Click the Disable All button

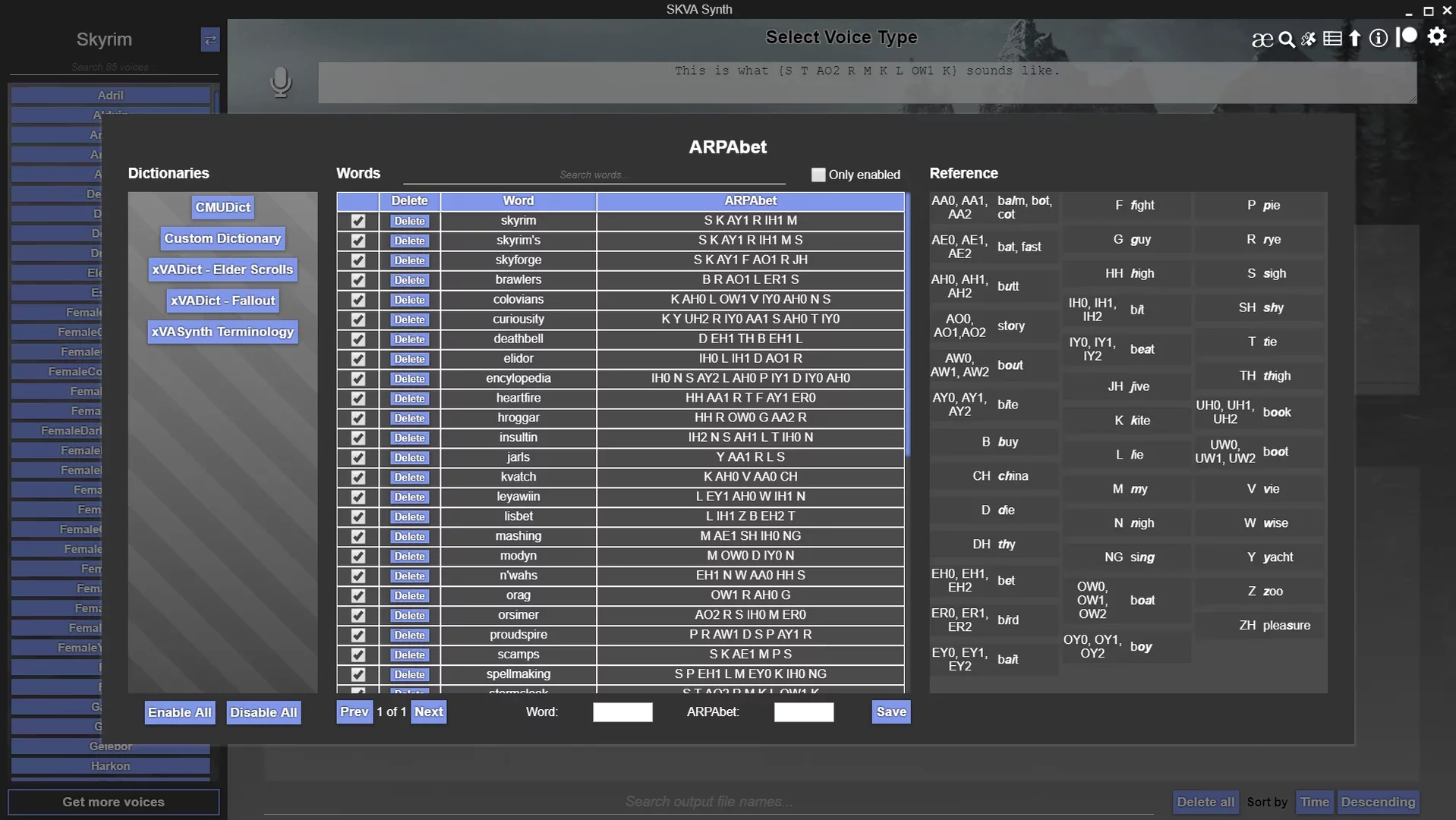(x=263, y=712)
